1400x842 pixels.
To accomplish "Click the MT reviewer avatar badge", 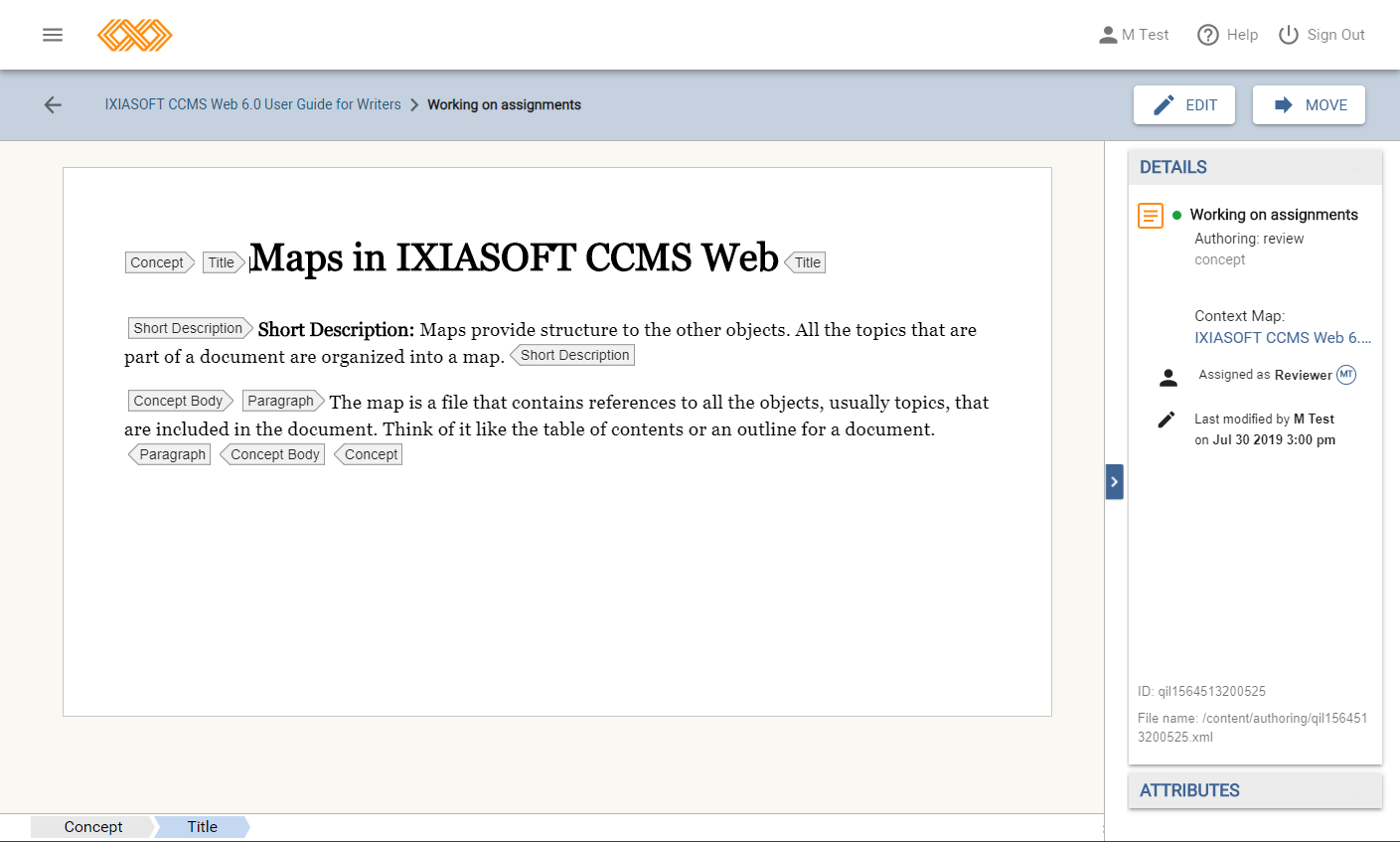I will (1346, 375).
